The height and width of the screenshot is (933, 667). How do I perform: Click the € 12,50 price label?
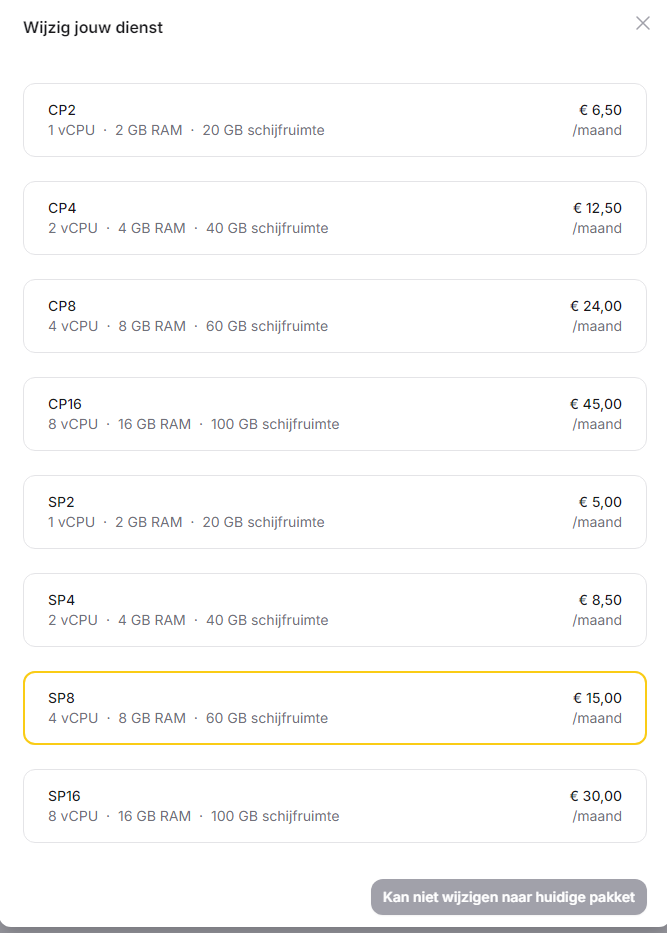pyautogui.click(x=597, y=208)
